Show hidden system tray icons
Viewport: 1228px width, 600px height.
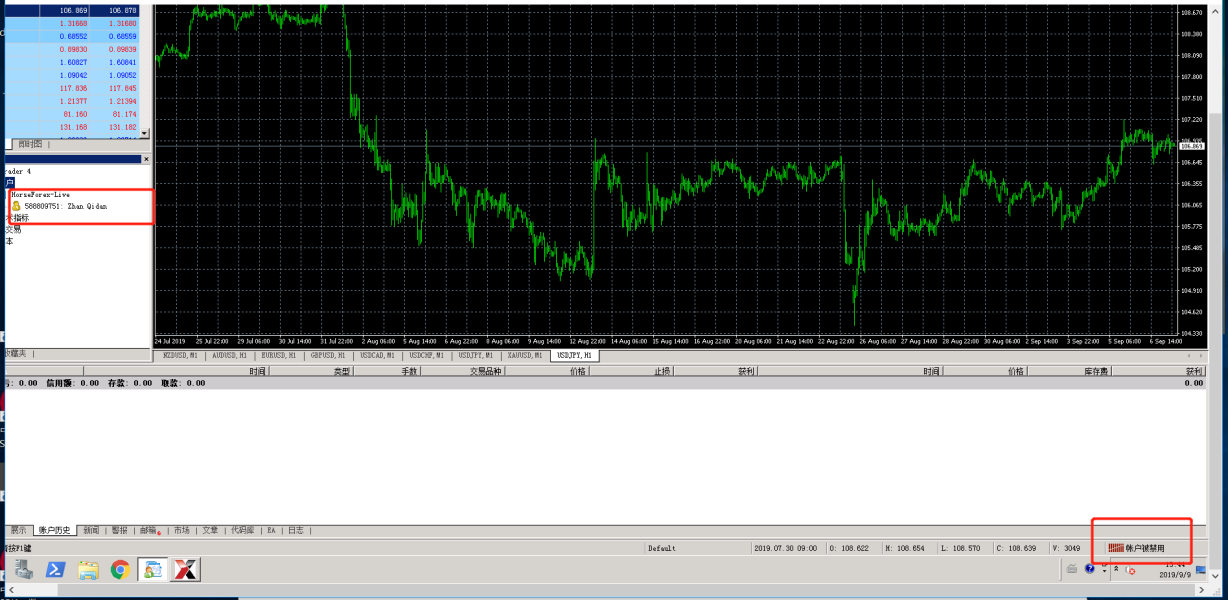(1116, 569)
